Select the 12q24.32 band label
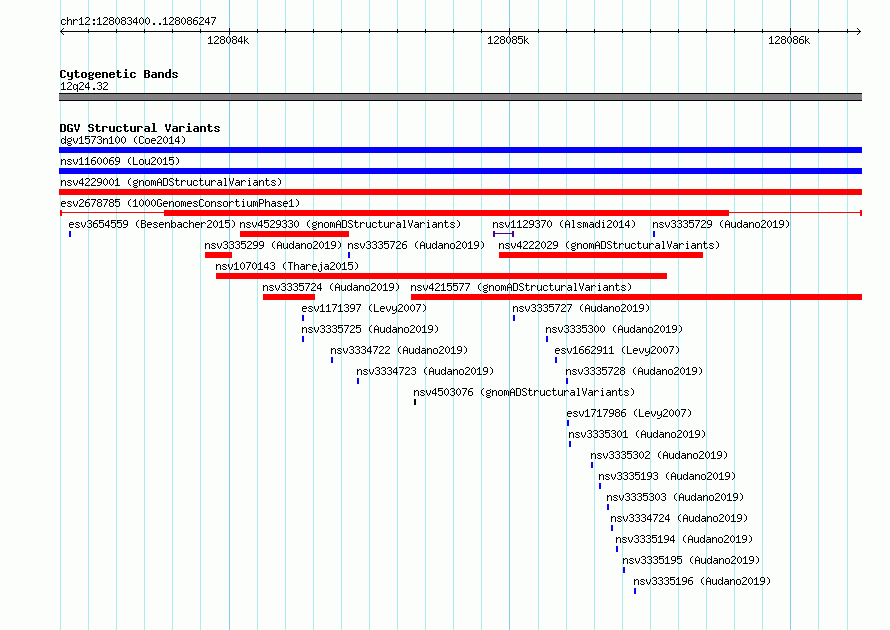This screenshot has width=890, height=630. (84, 86)
